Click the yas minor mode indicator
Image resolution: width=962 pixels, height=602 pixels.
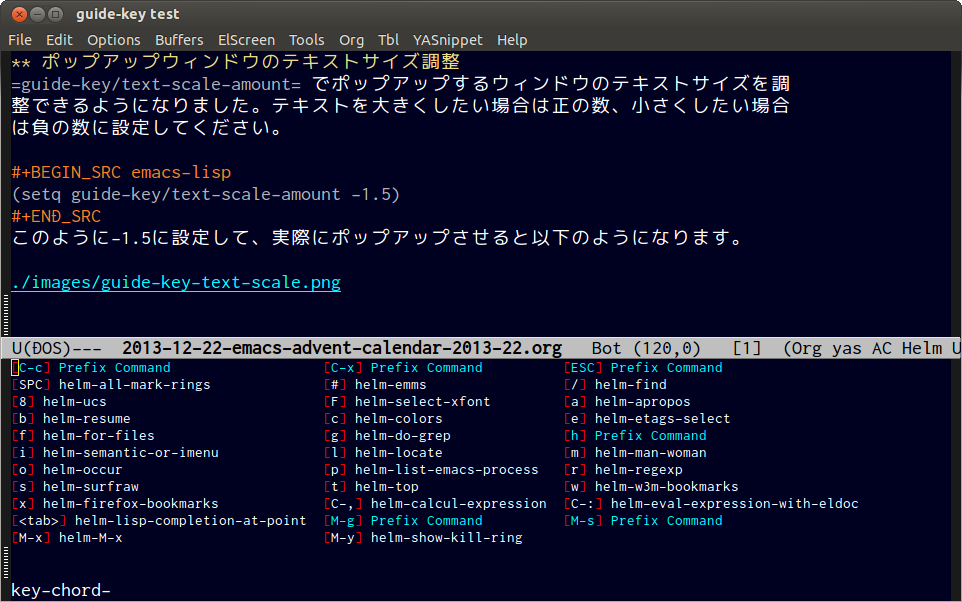(x=847, y=348)
